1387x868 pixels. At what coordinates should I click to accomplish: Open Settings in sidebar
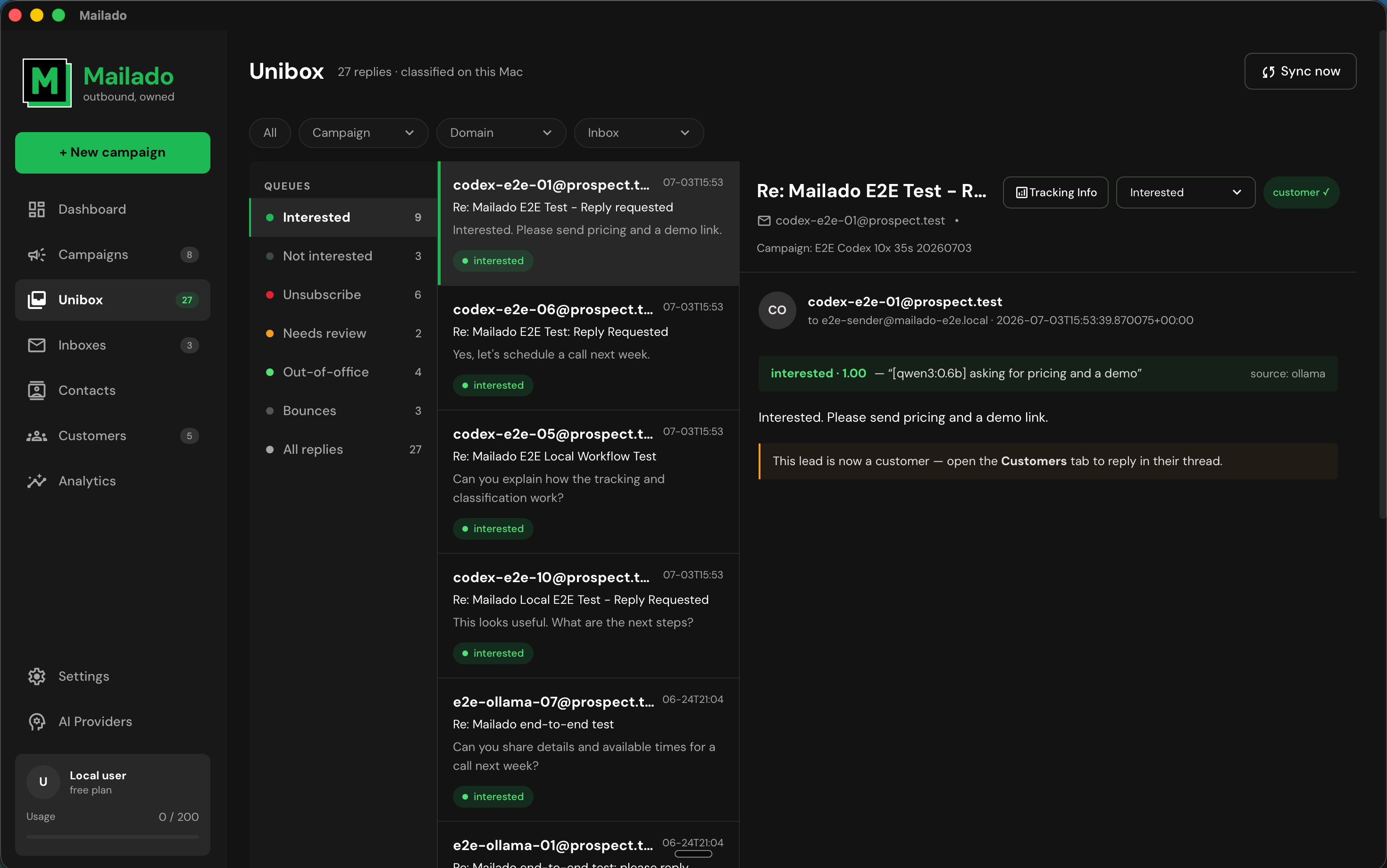coord(113,676)
